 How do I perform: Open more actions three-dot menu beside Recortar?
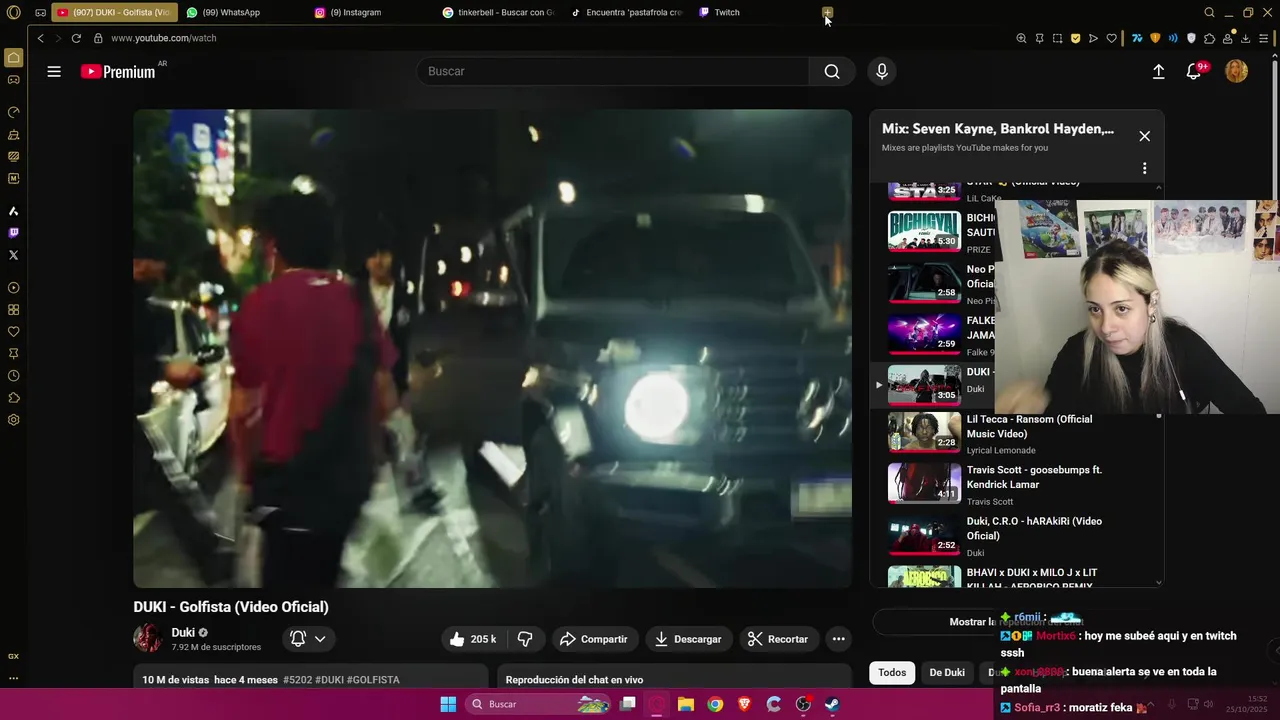pyautogui.click(x=839, y=639)
